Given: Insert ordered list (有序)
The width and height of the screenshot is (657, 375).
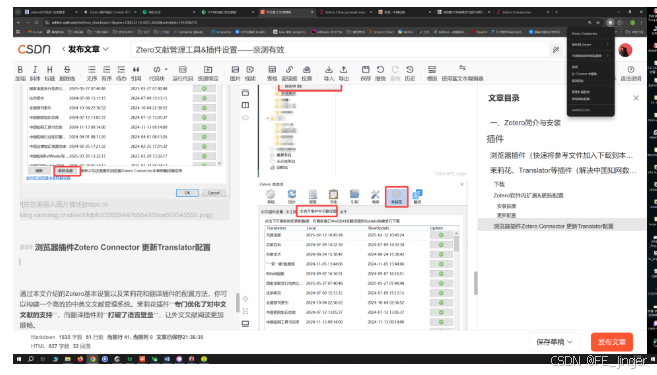Looking at the screenshot, I should pyautogui.click(x=106, y=73).
